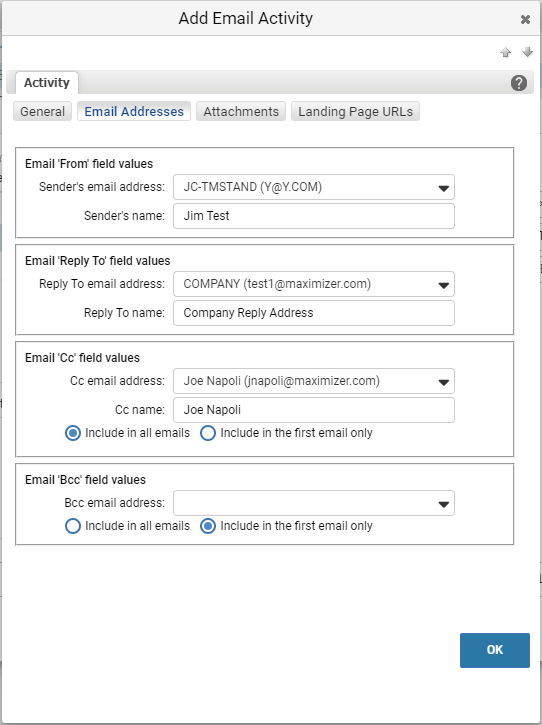The width and height of the screenshot is (542, 725).
Task: Open the Landing Page URLs tab
Action: point(355,111)
